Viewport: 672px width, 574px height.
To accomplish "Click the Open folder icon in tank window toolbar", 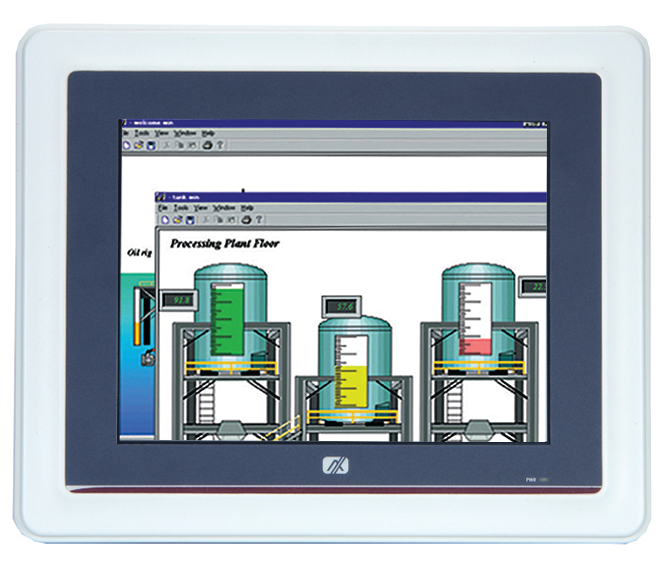I will click(175, 219).
